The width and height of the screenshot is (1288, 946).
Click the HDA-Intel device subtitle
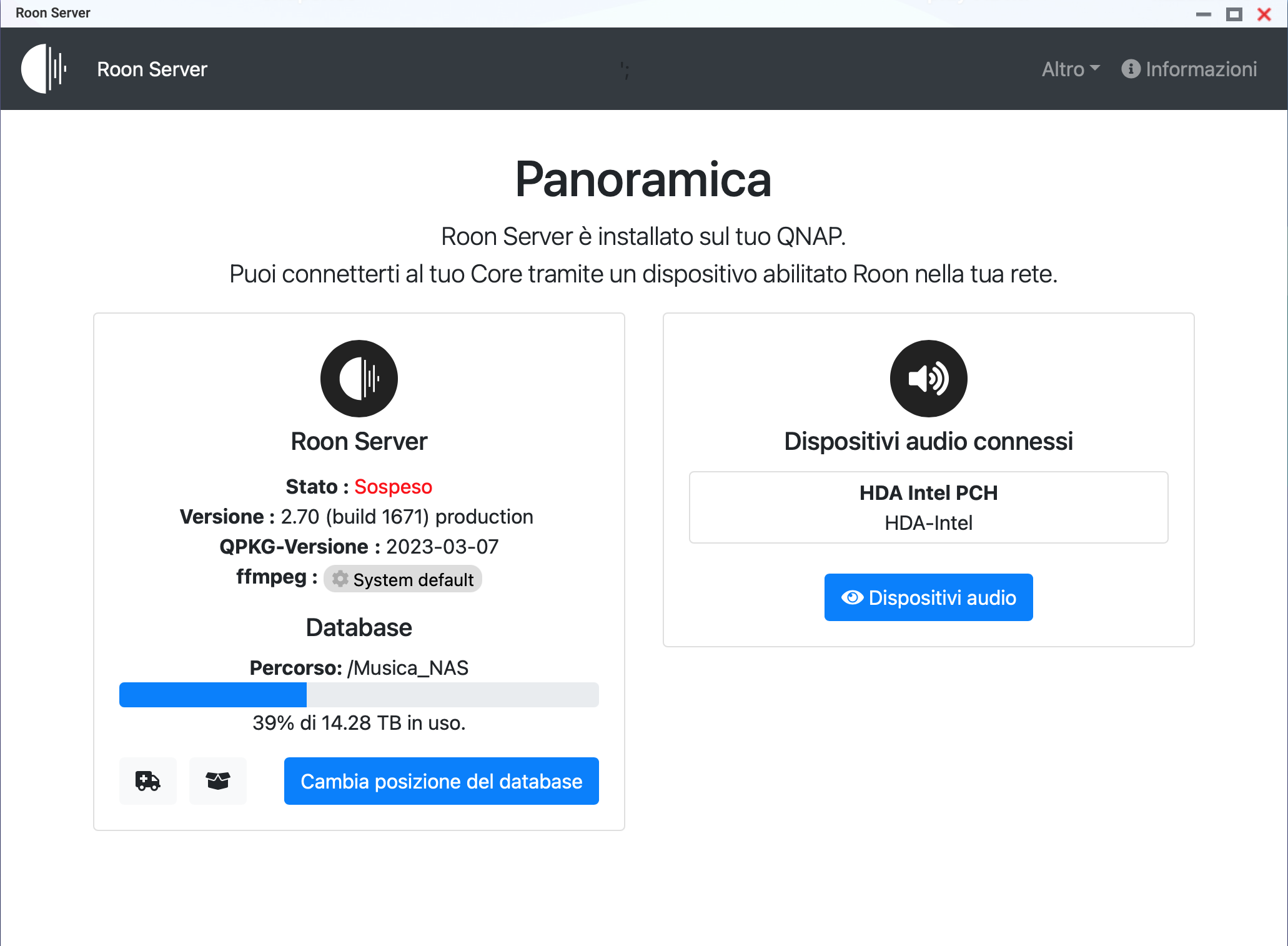(x=929, y=523)
